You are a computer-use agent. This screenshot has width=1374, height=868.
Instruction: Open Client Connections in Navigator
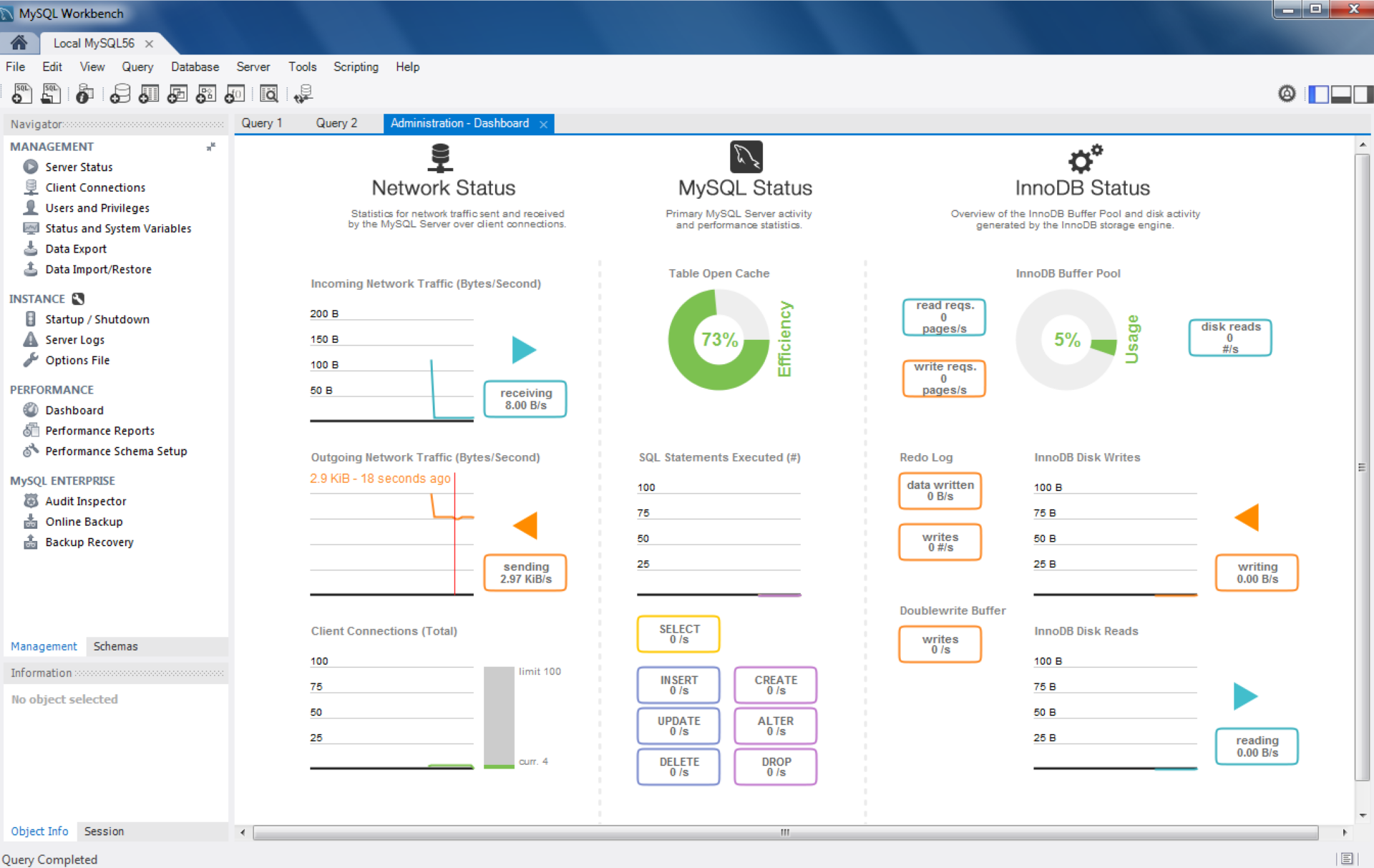pos(95,187)
